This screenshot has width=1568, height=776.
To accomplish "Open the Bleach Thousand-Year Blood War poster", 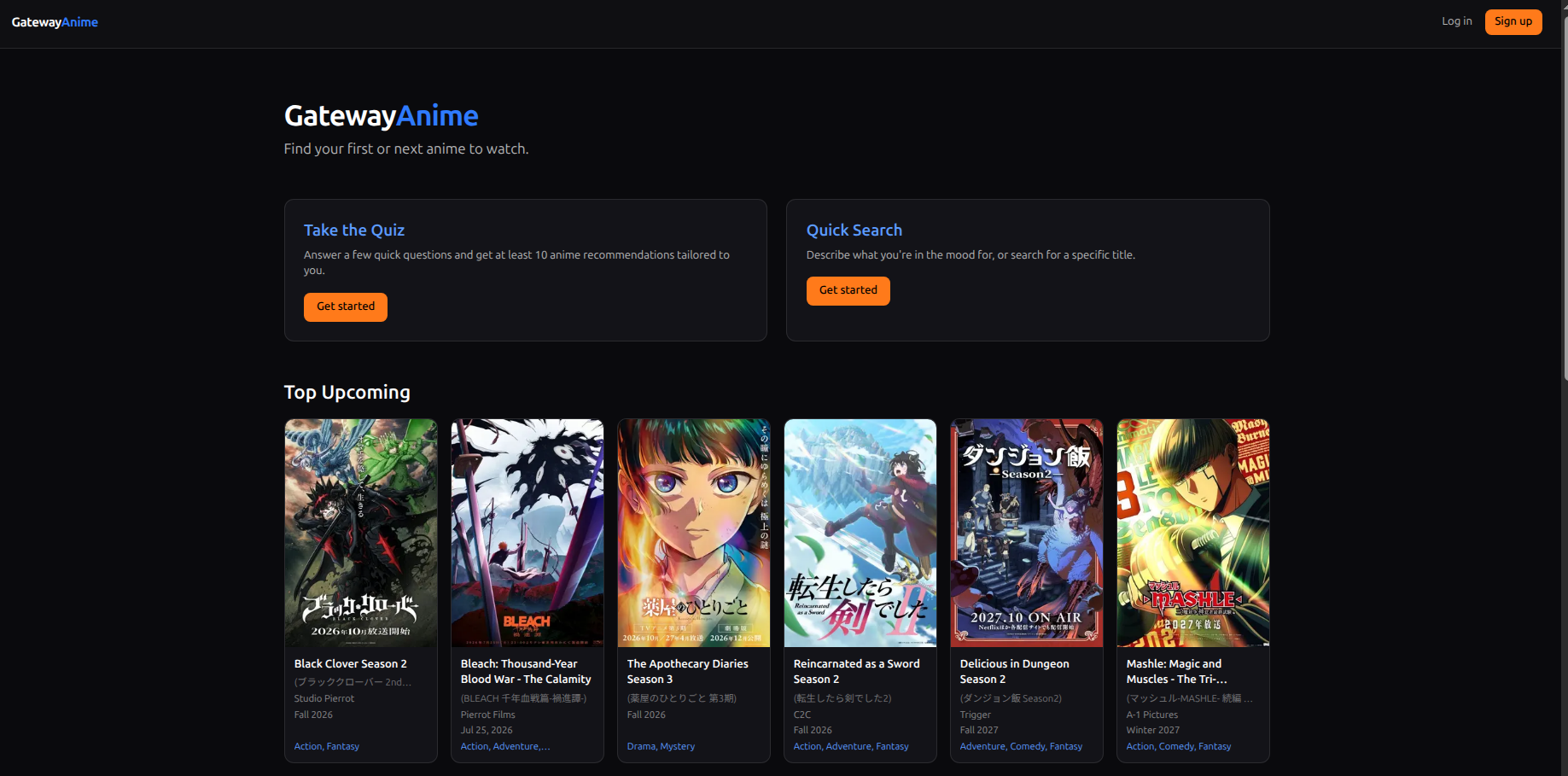I will [528, 533].
